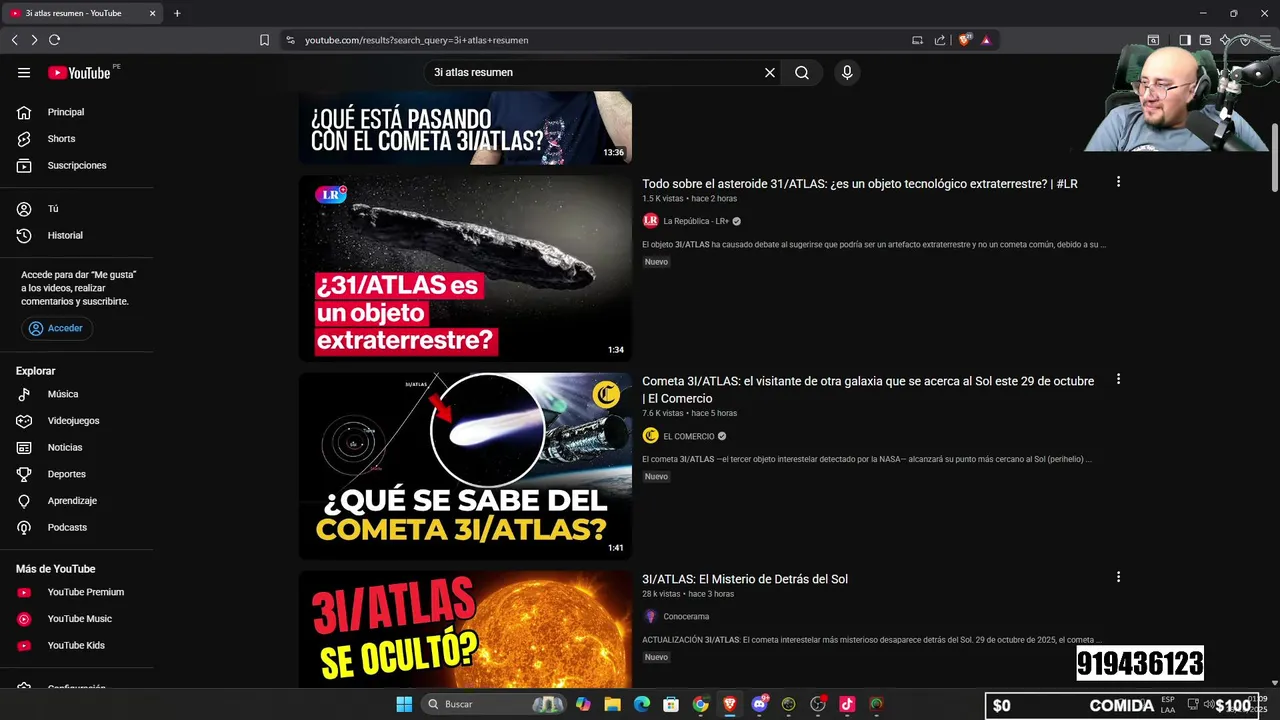Open Suscripciones in the sidebar
The width and height of the screenshot is (1280, 720).
pos(77,165)
